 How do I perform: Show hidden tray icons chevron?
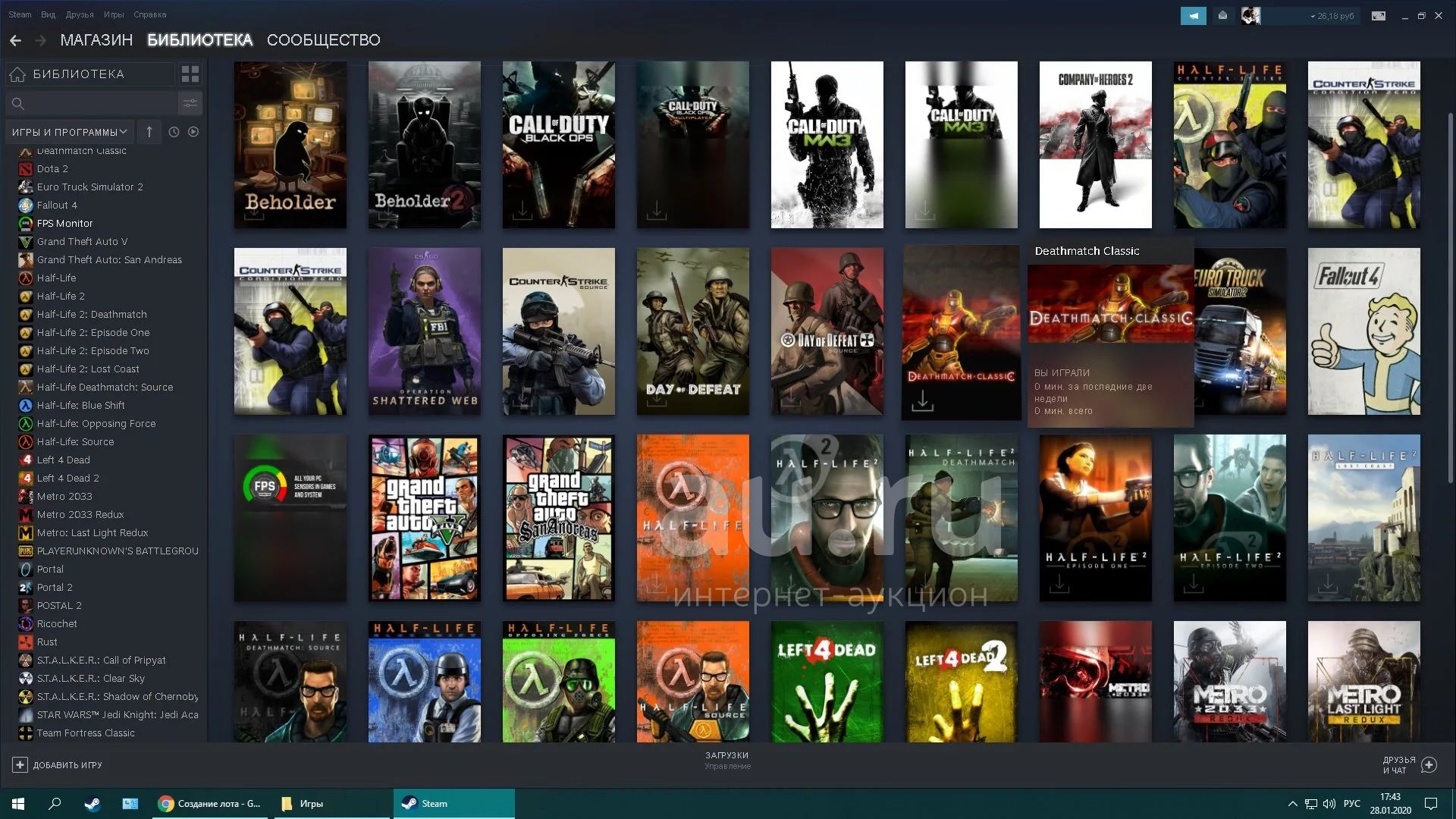pos(1292,804)
